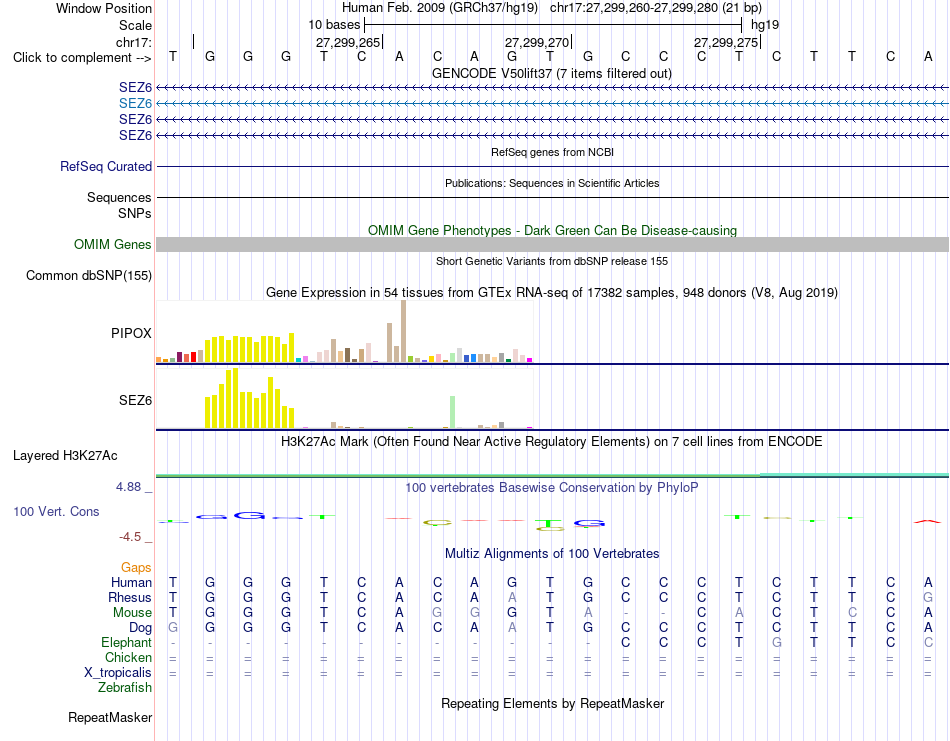Click the light green bar in SEZ6 chart
Screen dimensions: 950x741
click(452, 412)
